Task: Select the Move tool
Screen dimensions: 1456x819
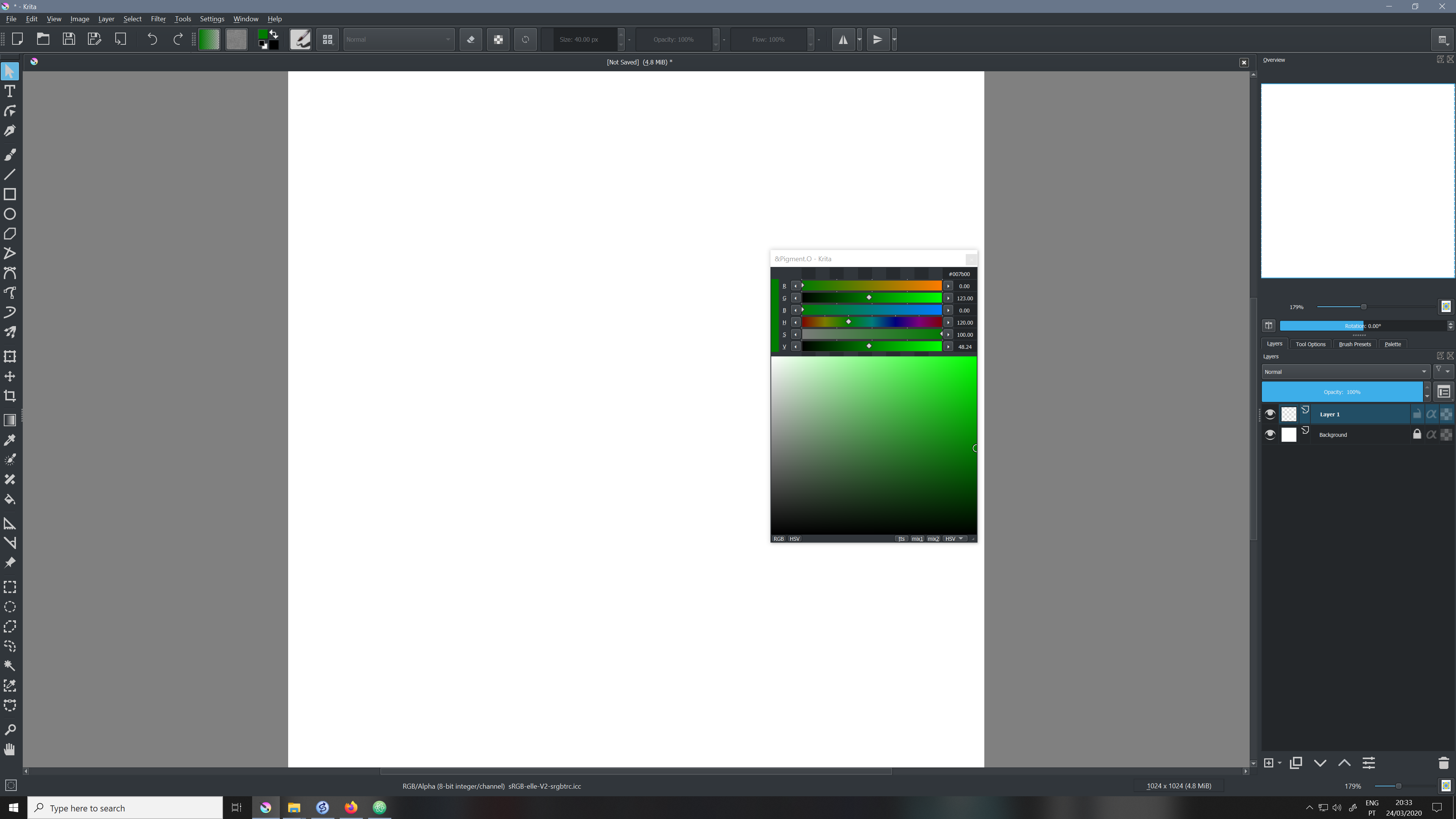Action: [9, 376]
